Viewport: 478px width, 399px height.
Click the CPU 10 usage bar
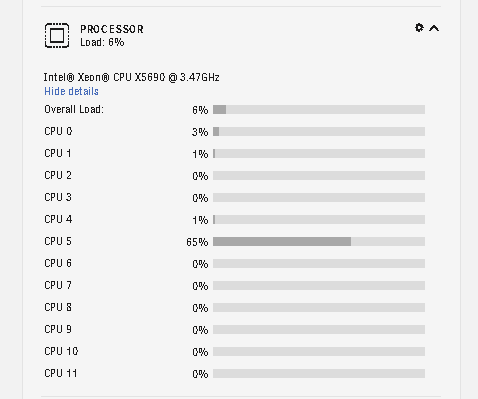coord(319,351)
